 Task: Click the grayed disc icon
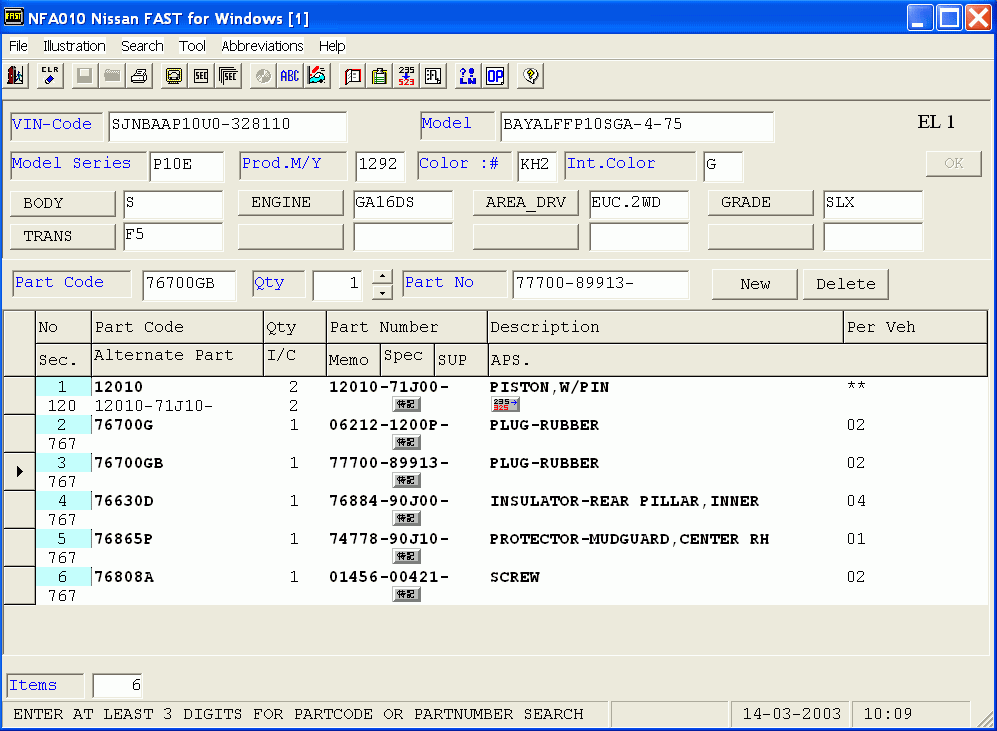[263, 76]
